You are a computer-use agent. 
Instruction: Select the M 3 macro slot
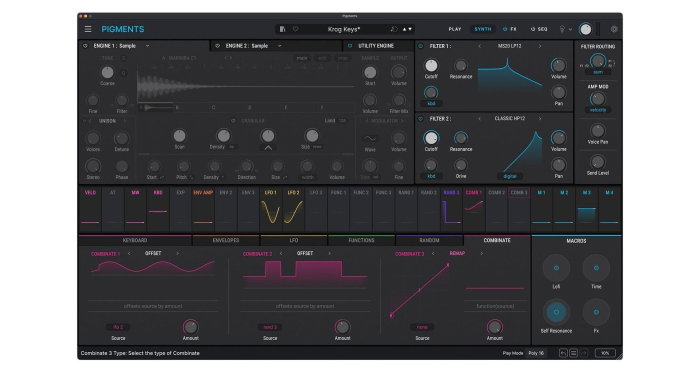click(x=587, y=208)
